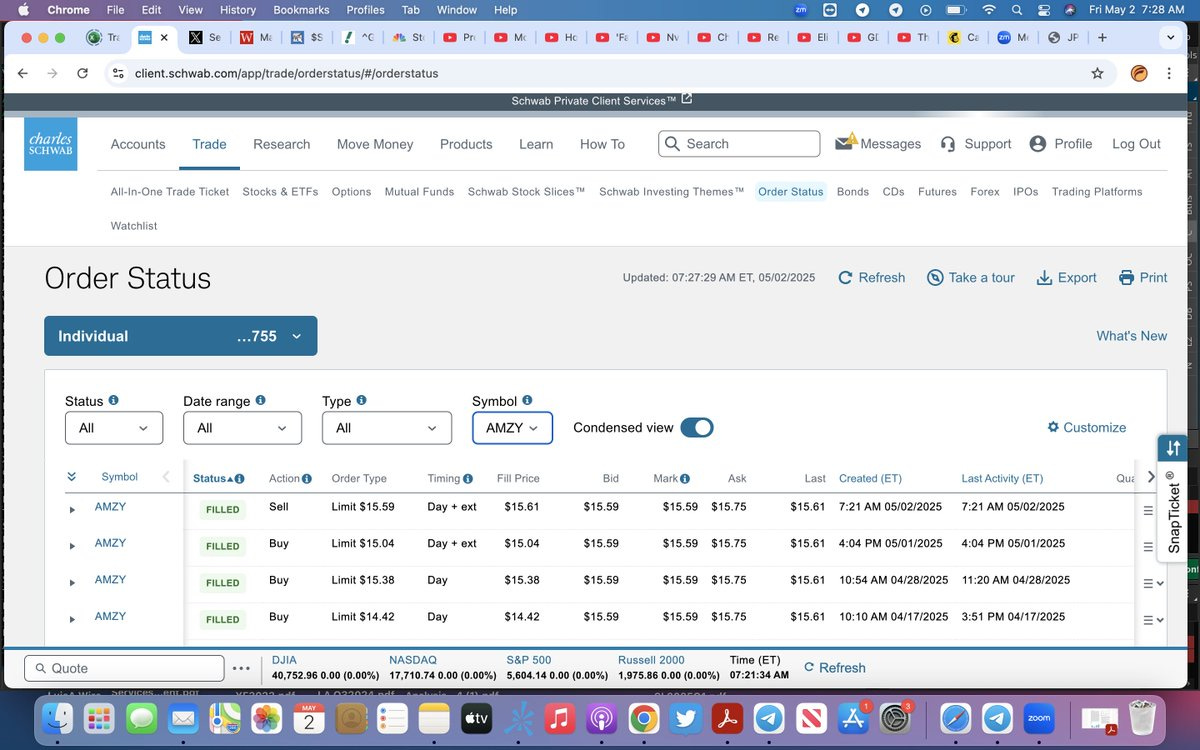Sort by Created (ET) column
This screenshot has height=750, width=1200.
[870, 479]
